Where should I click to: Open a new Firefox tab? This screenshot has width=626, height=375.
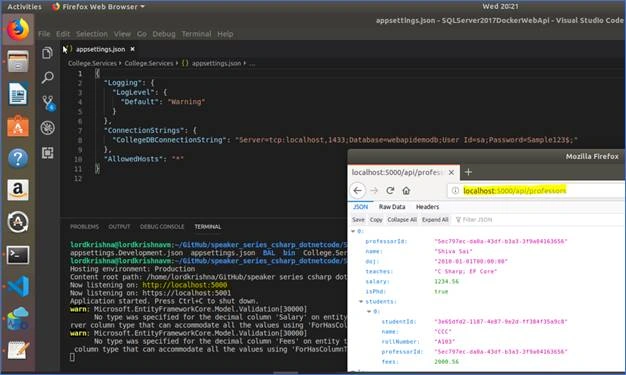click(468, 172)
